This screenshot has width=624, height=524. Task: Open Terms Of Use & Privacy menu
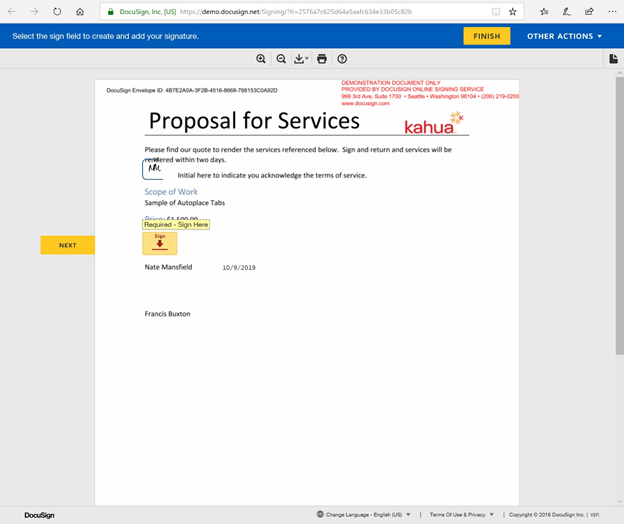tap(460, 514)
